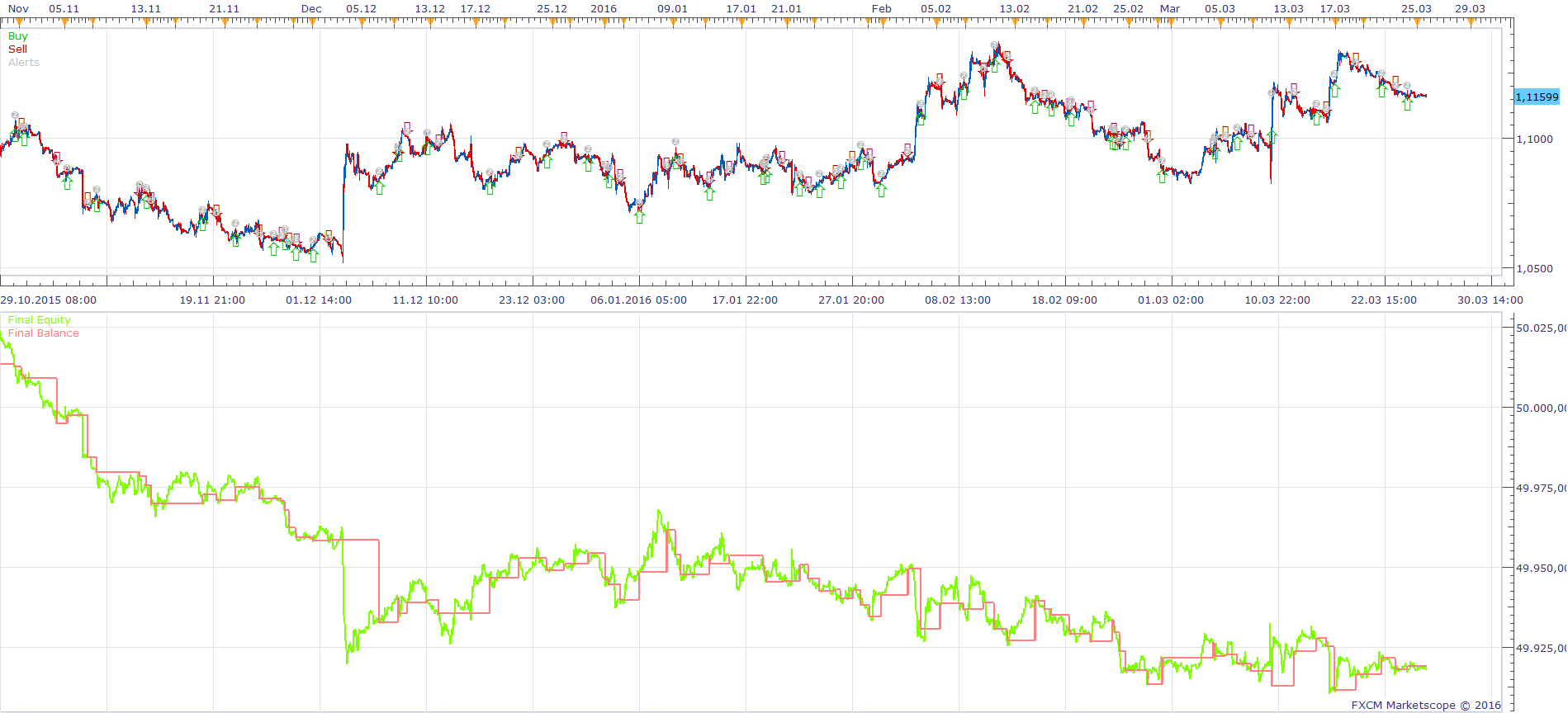Click the Nov month label on top timeline
This screenshot has height=713, width=1568.
click(18, 9)
